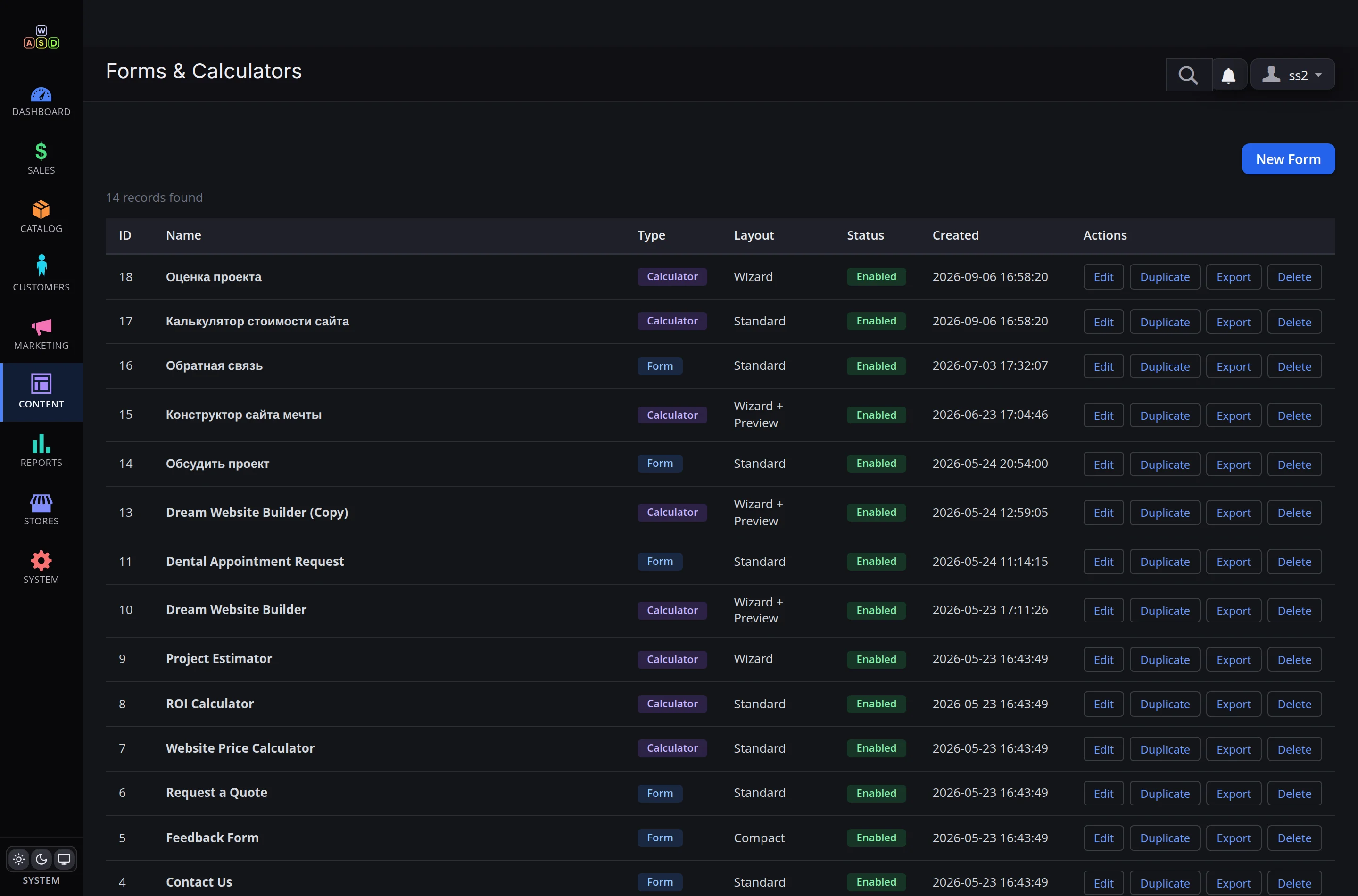Open the Marketing megaphone icon
The height and width of the screenshot is (896, 1358).
point(41,327)
